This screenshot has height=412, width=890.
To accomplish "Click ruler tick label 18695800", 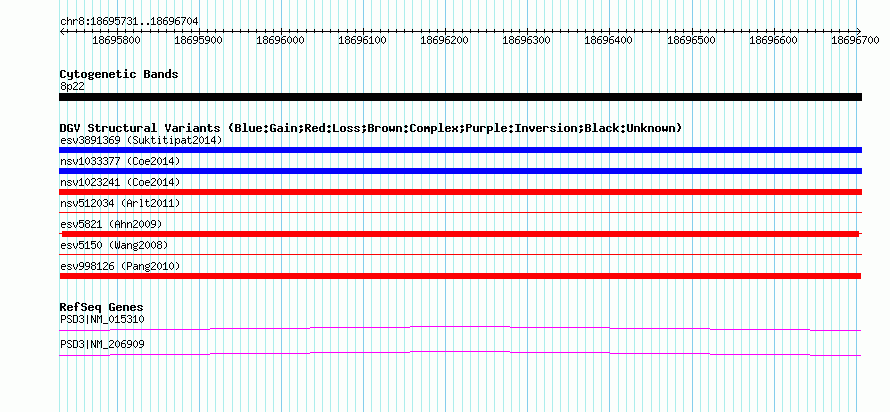I will [x=116, y=40].
